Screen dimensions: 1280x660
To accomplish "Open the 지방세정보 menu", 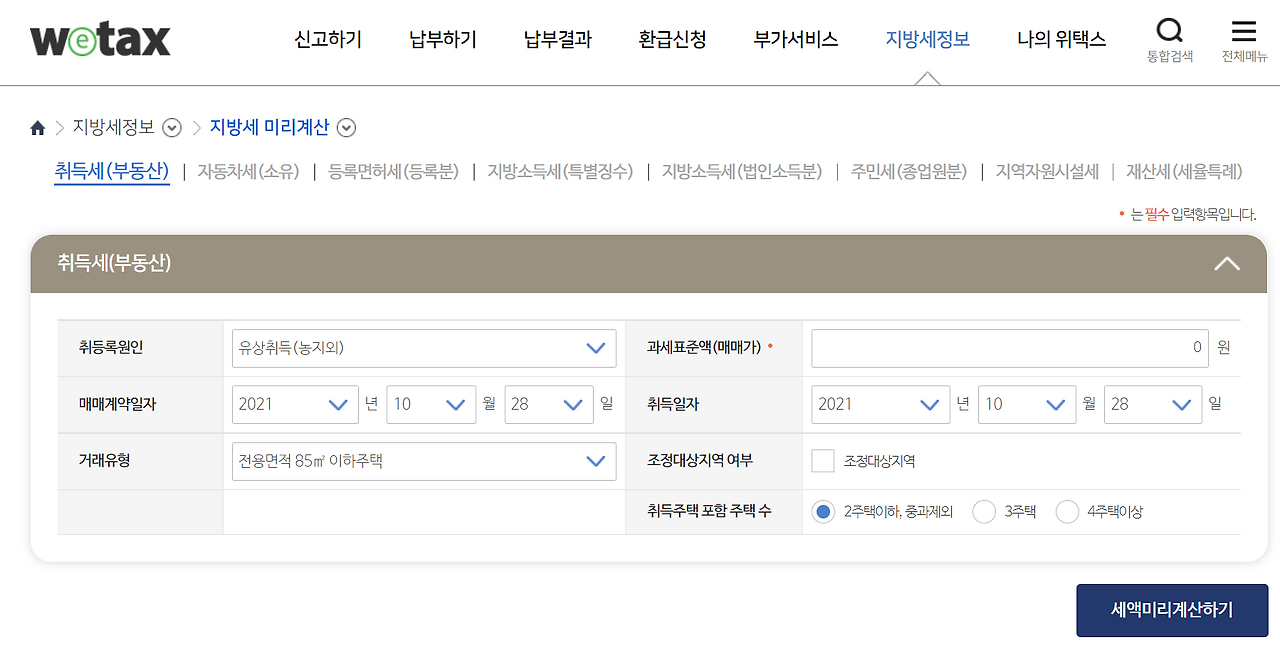I will point(928,40).
